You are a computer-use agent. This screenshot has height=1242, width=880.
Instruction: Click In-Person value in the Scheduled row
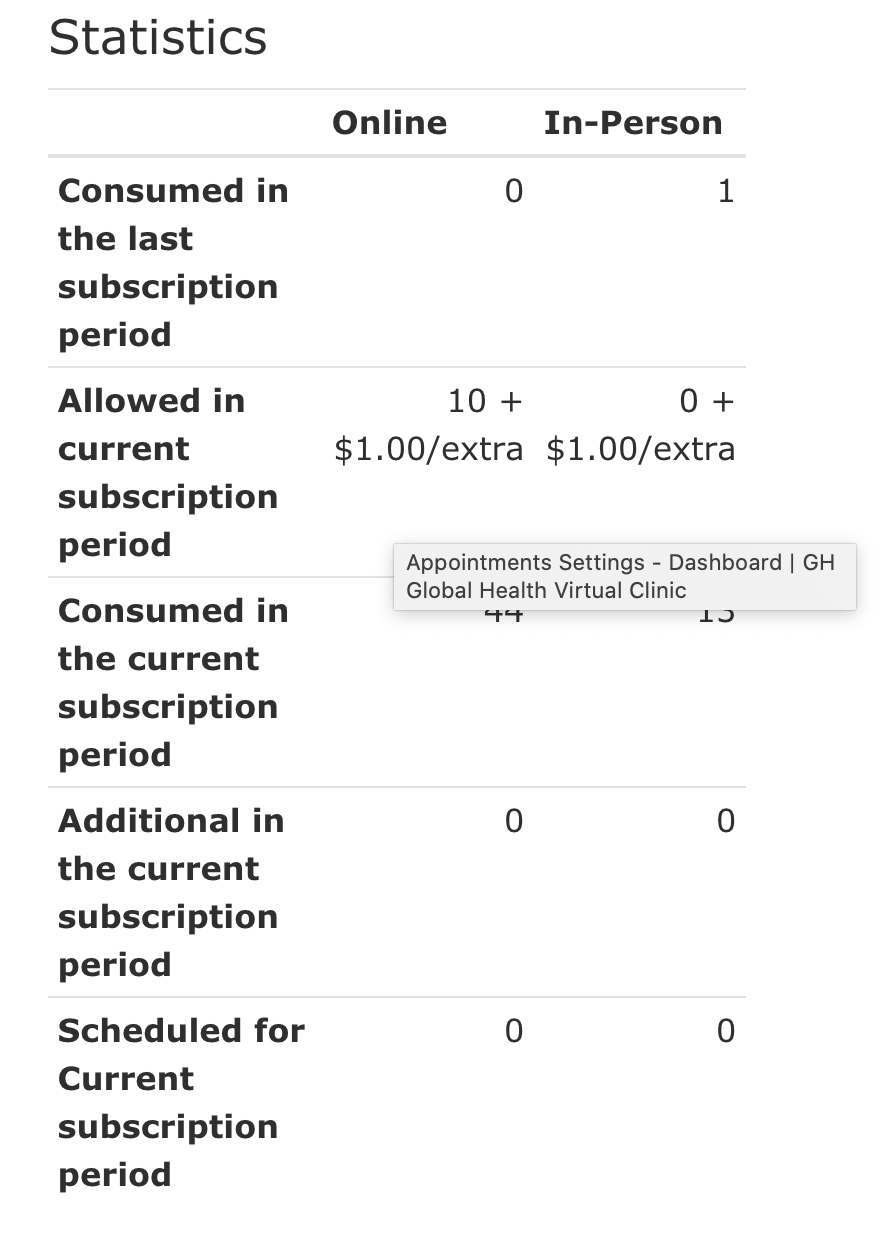[x=725, y=1031]
